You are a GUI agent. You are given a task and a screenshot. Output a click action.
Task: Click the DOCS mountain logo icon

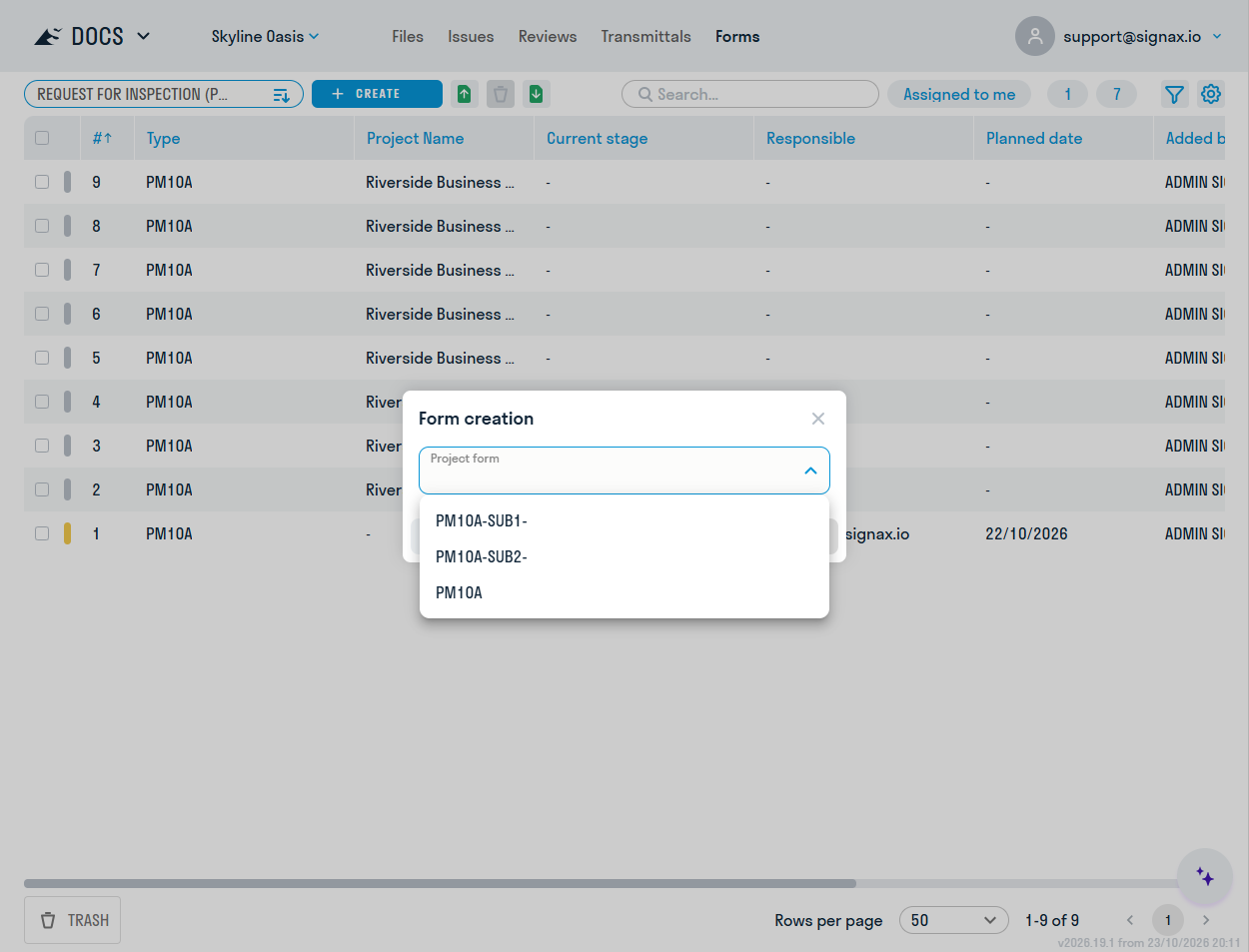[x=48, y=37]
